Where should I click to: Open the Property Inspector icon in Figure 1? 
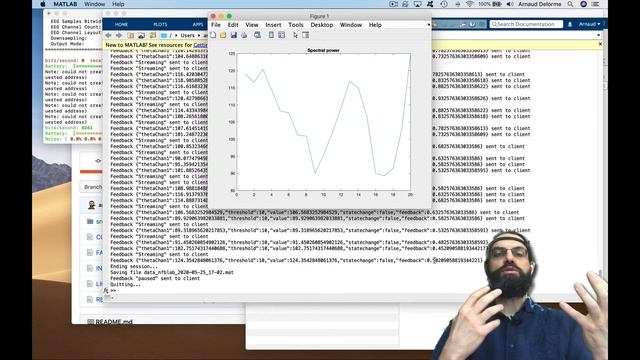pos(305,36)
